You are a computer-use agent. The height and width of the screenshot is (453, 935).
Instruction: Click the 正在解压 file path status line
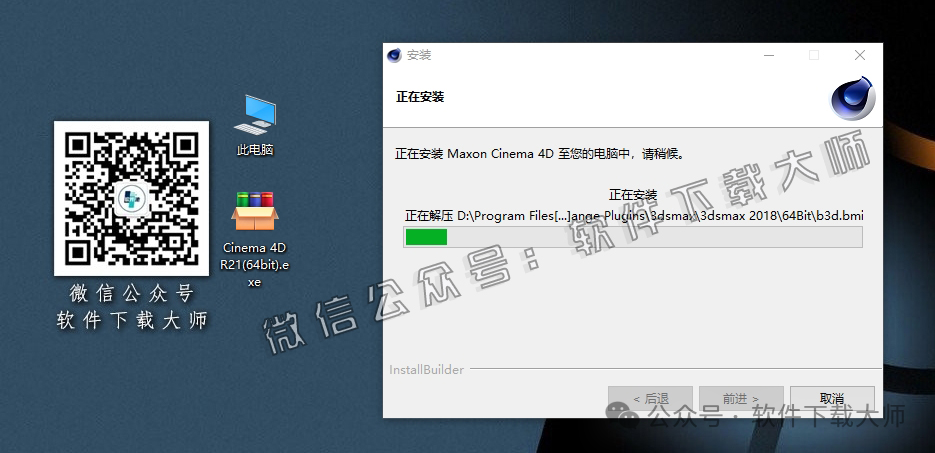634,215
